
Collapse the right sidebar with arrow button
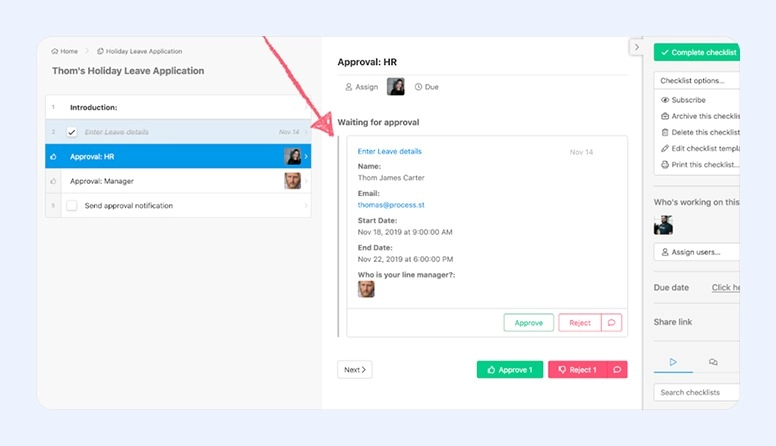click(636, 47)
